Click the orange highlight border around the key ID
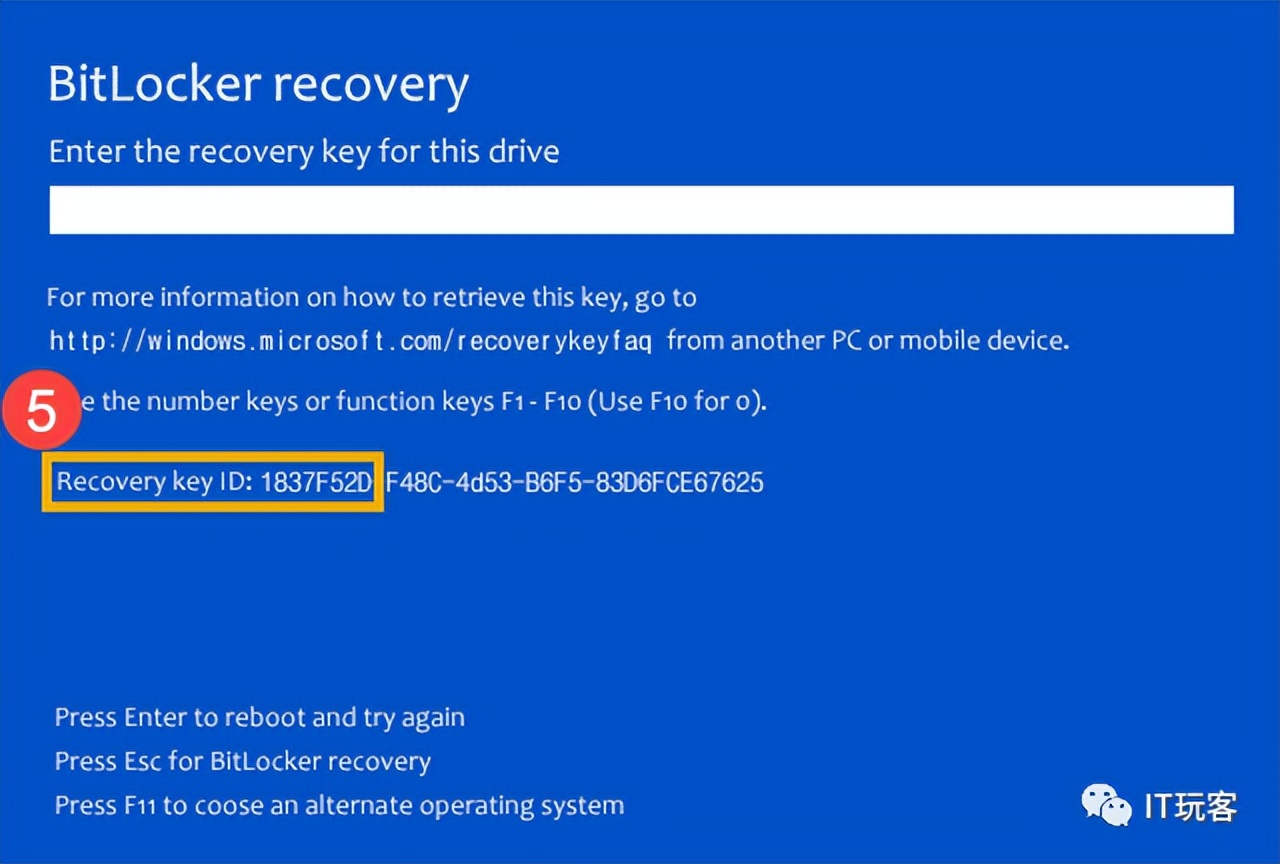Viewport: 1280px width, 864px height. 213,457
